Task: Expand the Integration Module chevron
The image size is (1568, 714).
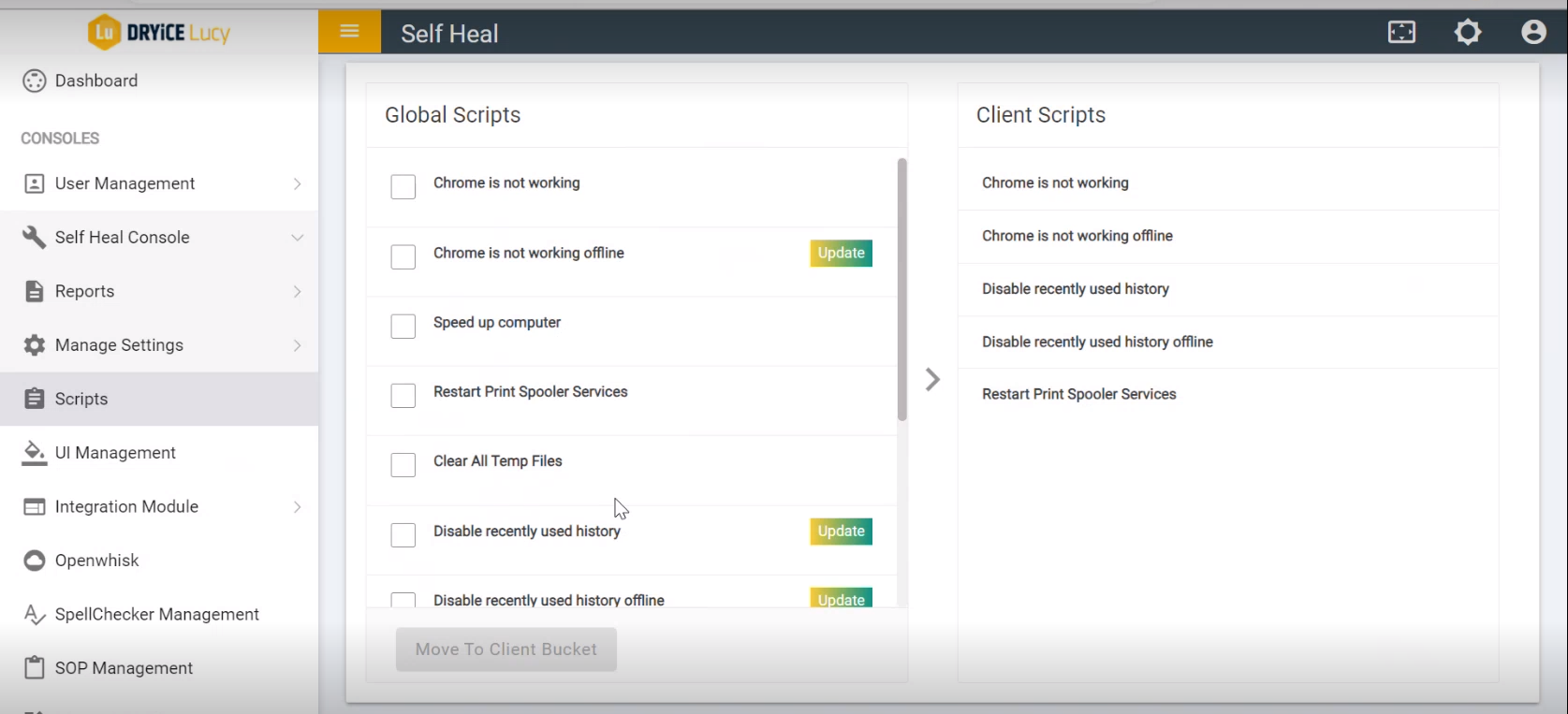Action: coord(297,507)
